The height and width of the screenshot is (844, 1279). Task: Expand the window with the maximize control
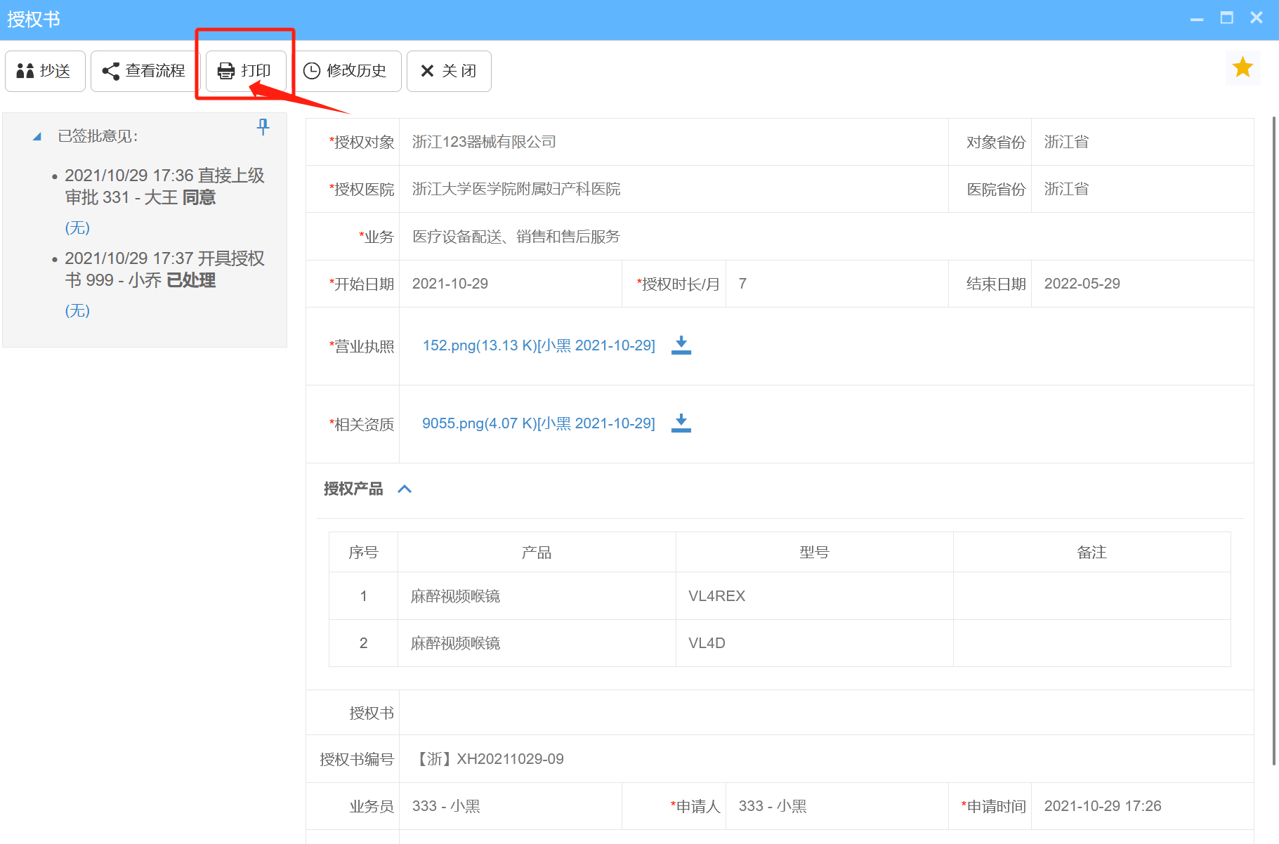pyautogui.click(x=1227, y=17)
